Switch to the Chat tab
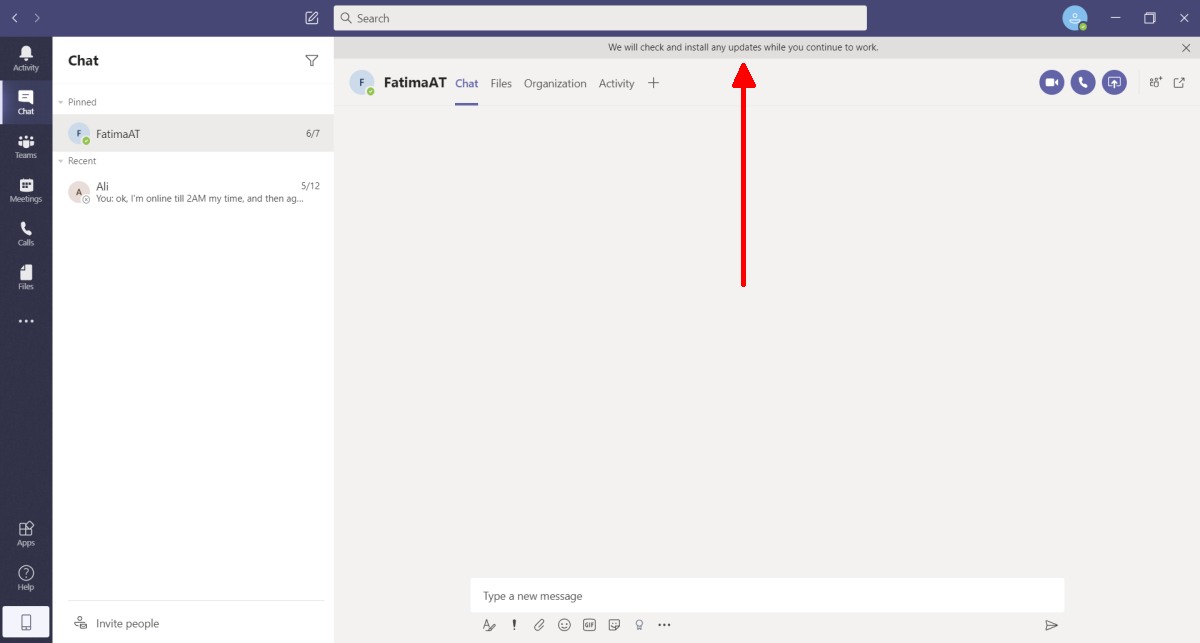 [x=467, y=84]
